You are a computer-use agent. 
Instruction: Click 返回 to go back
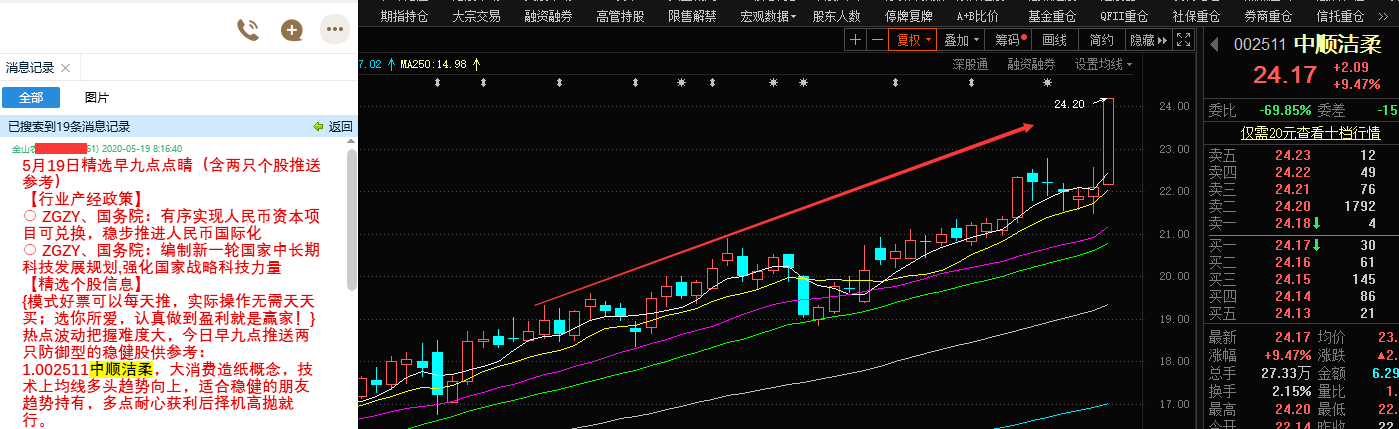[333, 127]
